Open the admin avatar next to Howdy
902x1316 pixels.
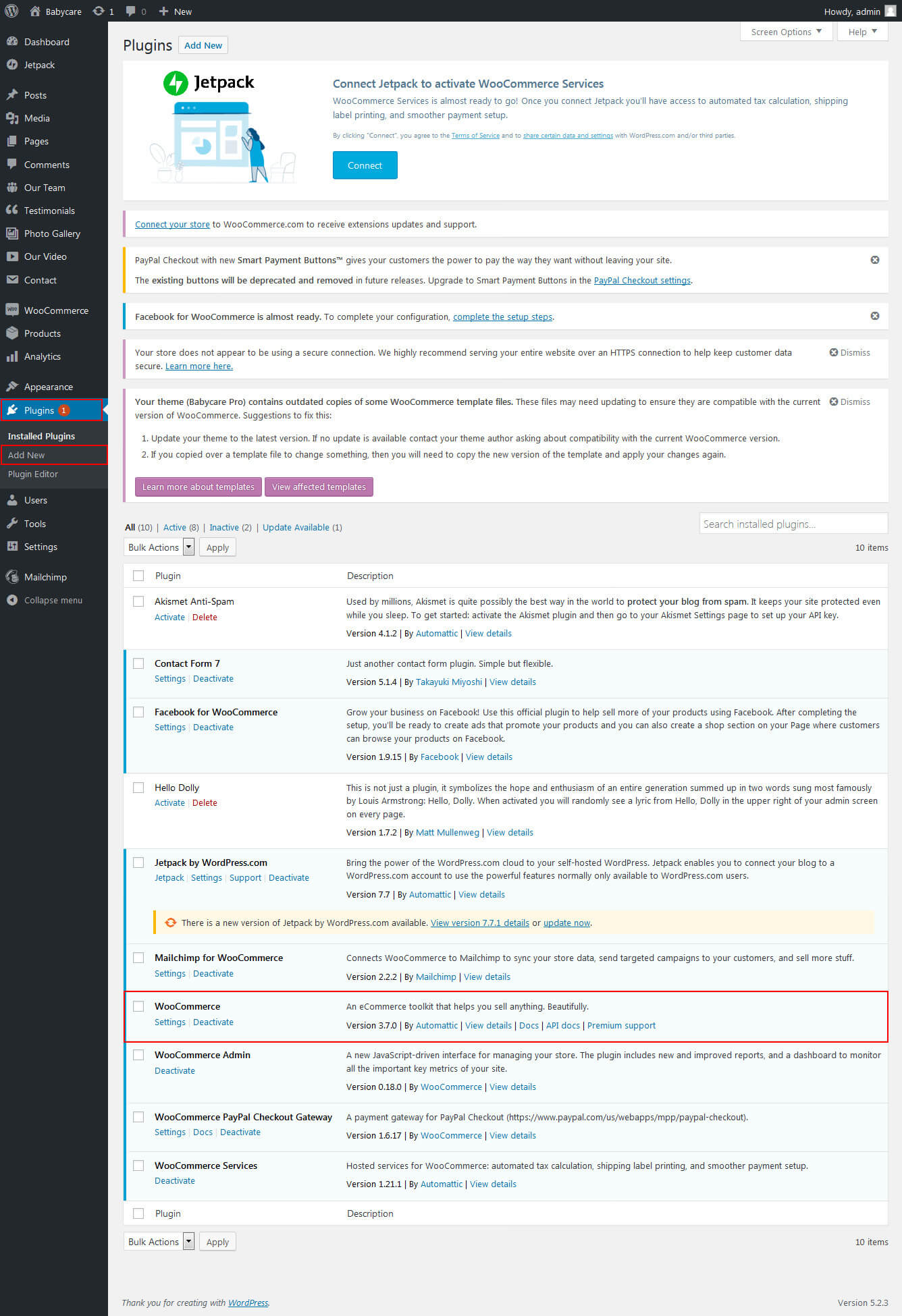tap(891, 11)
